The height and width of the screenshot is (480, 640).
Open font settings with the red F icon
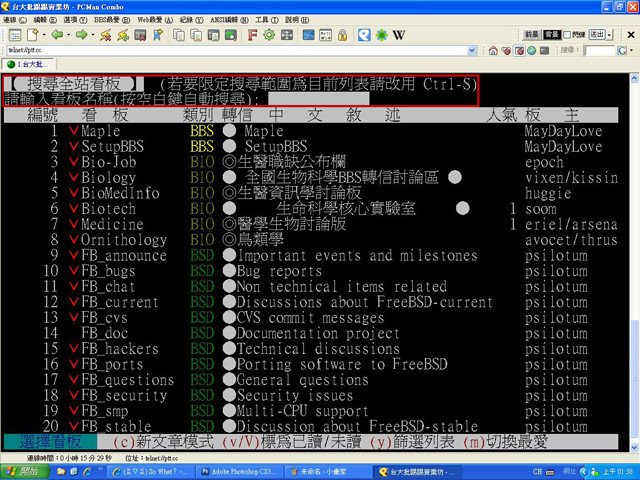(252, 35)
